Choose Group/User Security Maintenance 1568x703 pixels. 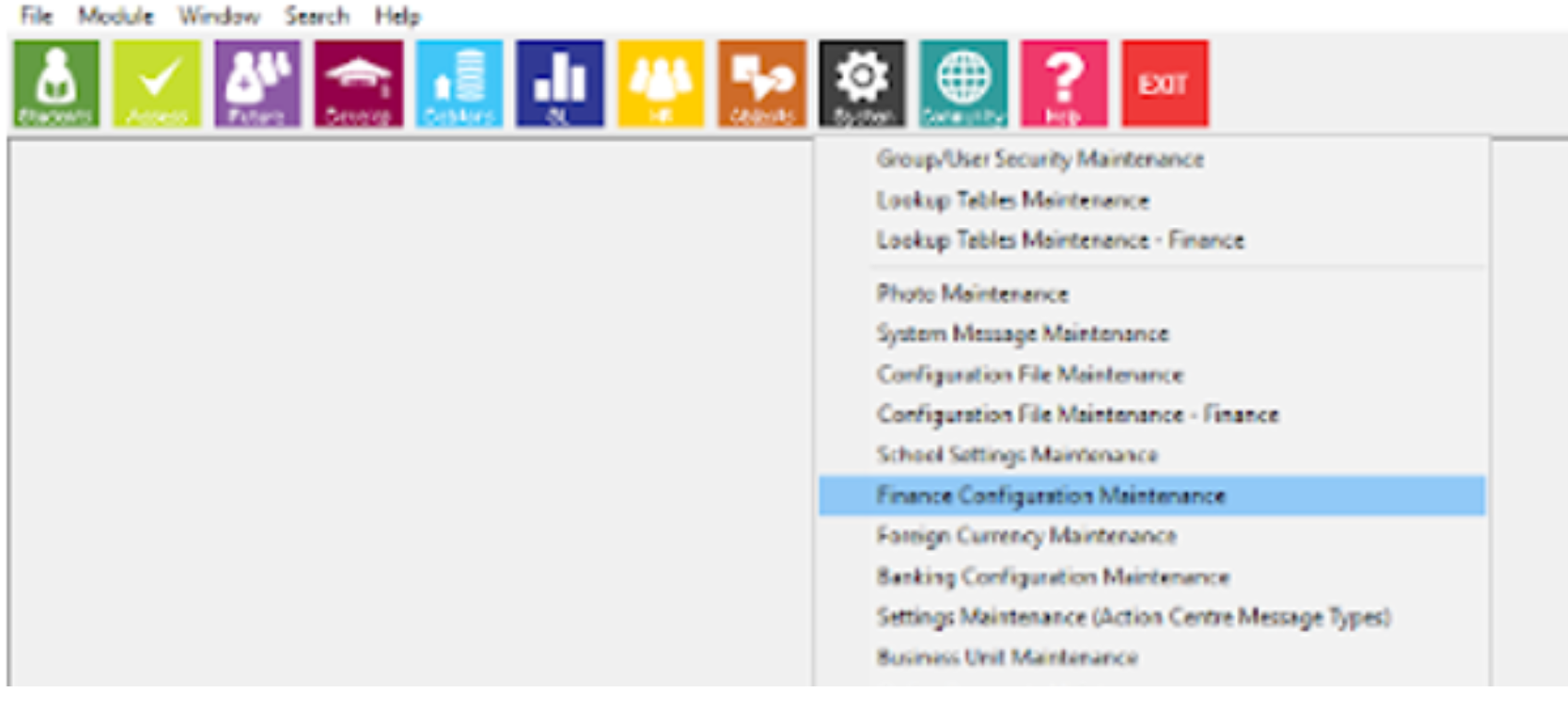1040,159
